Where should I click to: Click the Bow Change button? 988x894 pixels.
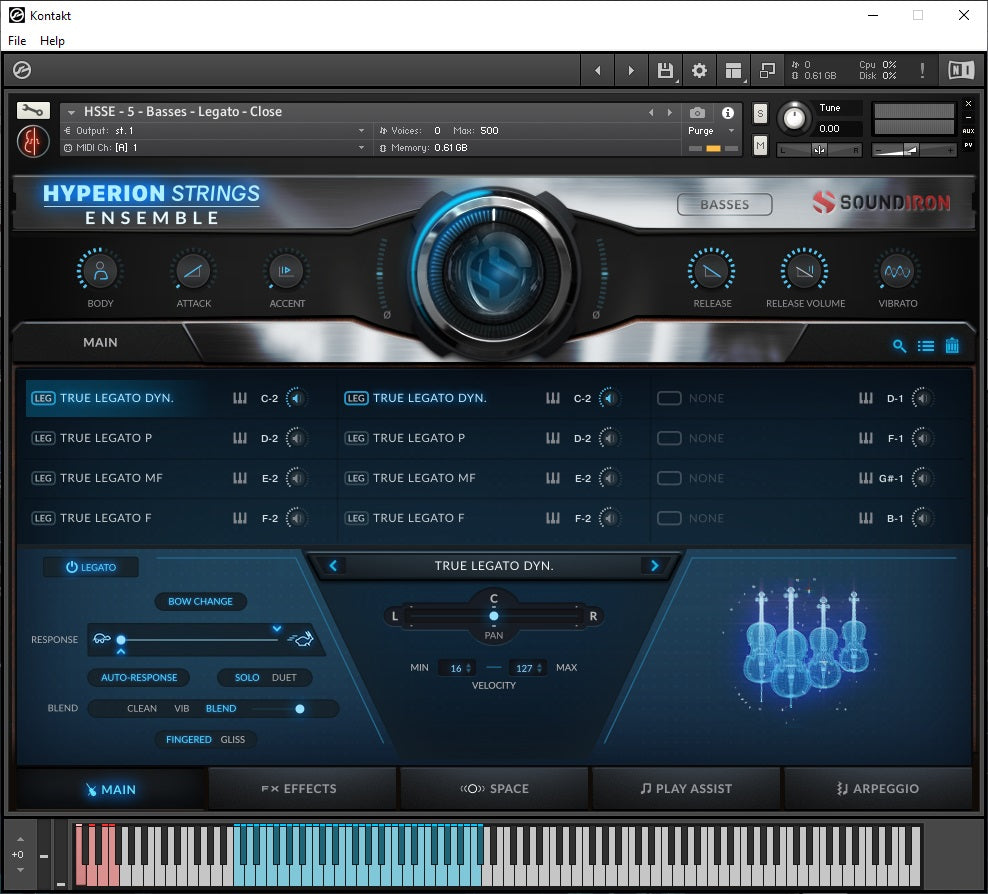tap(200, 601)
